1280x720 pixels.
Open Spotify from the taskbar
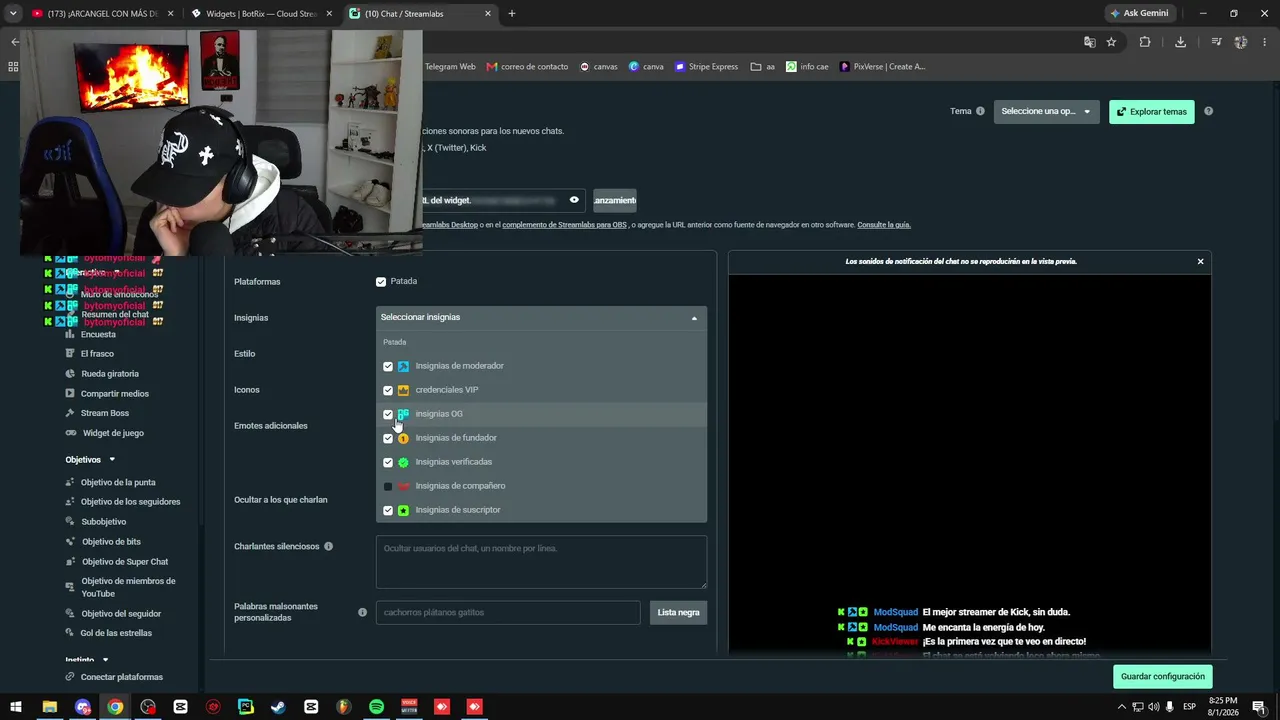376,707
